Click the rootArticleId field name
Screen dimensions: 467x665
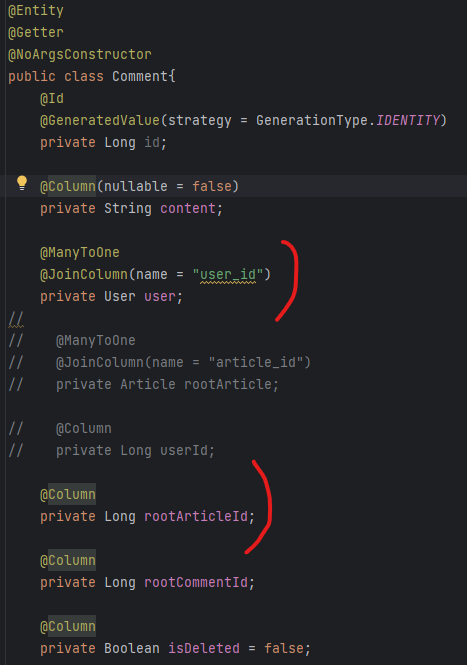(x=196, y=517)
